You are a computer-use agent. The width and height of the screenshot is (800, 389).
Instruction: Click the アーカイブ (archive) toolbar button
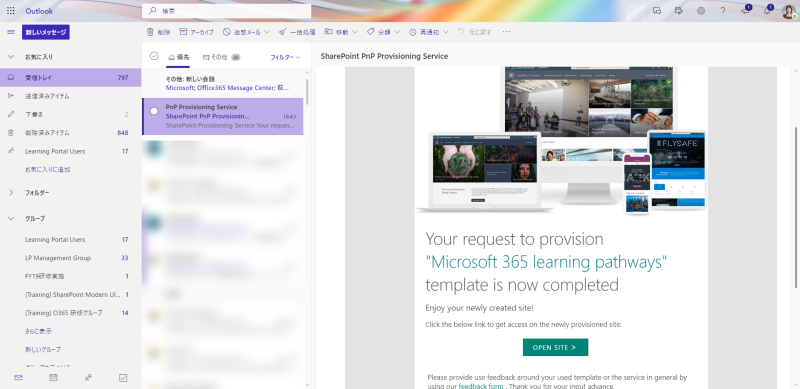pos(196,32)
